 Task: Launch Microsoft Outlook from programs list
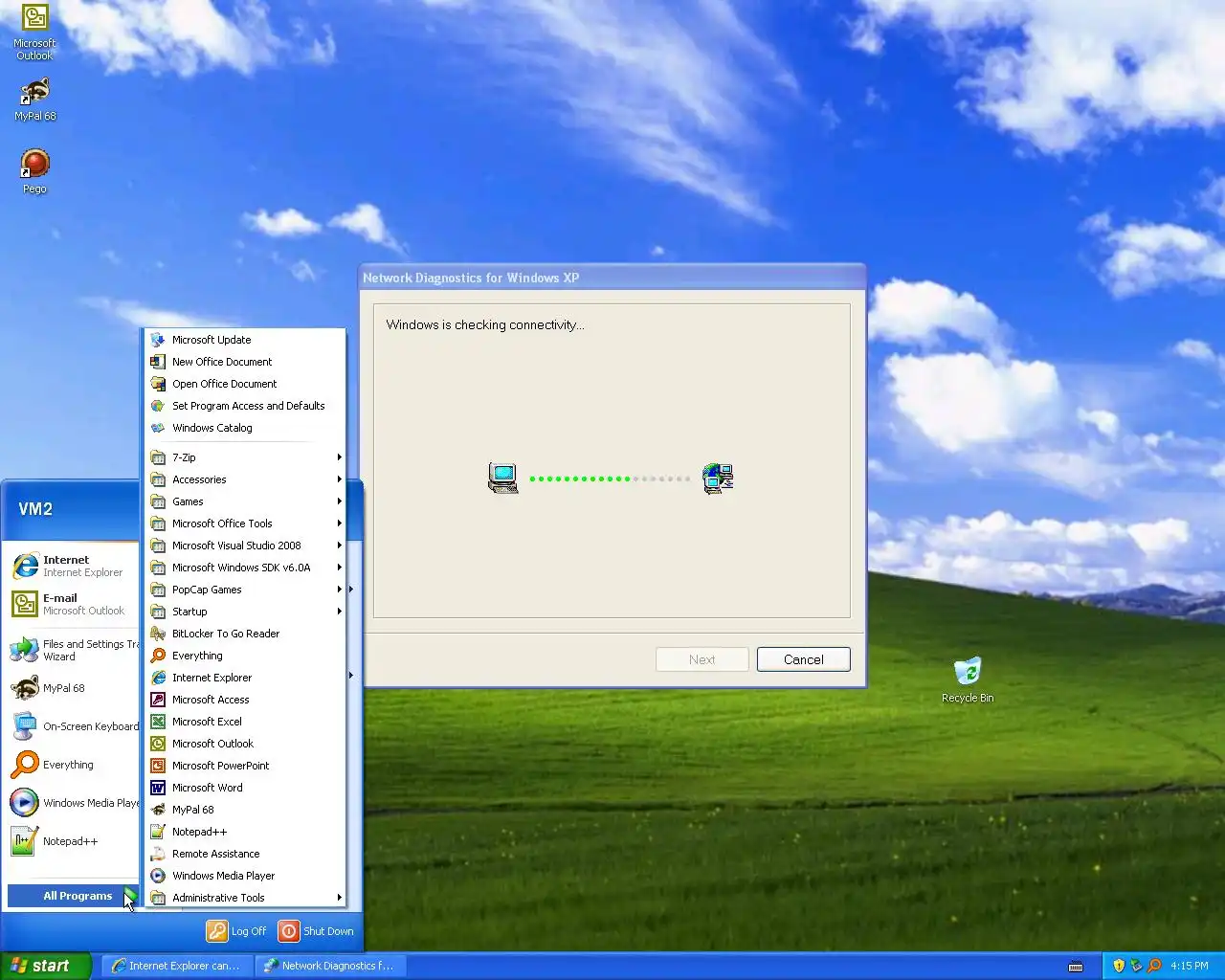(245, 744)
